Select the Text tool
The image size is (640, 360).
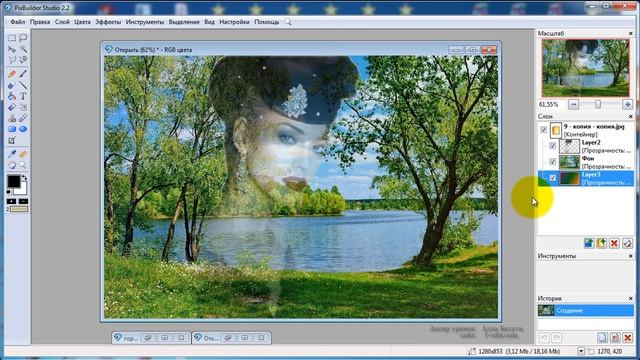(x=23, y=96)
